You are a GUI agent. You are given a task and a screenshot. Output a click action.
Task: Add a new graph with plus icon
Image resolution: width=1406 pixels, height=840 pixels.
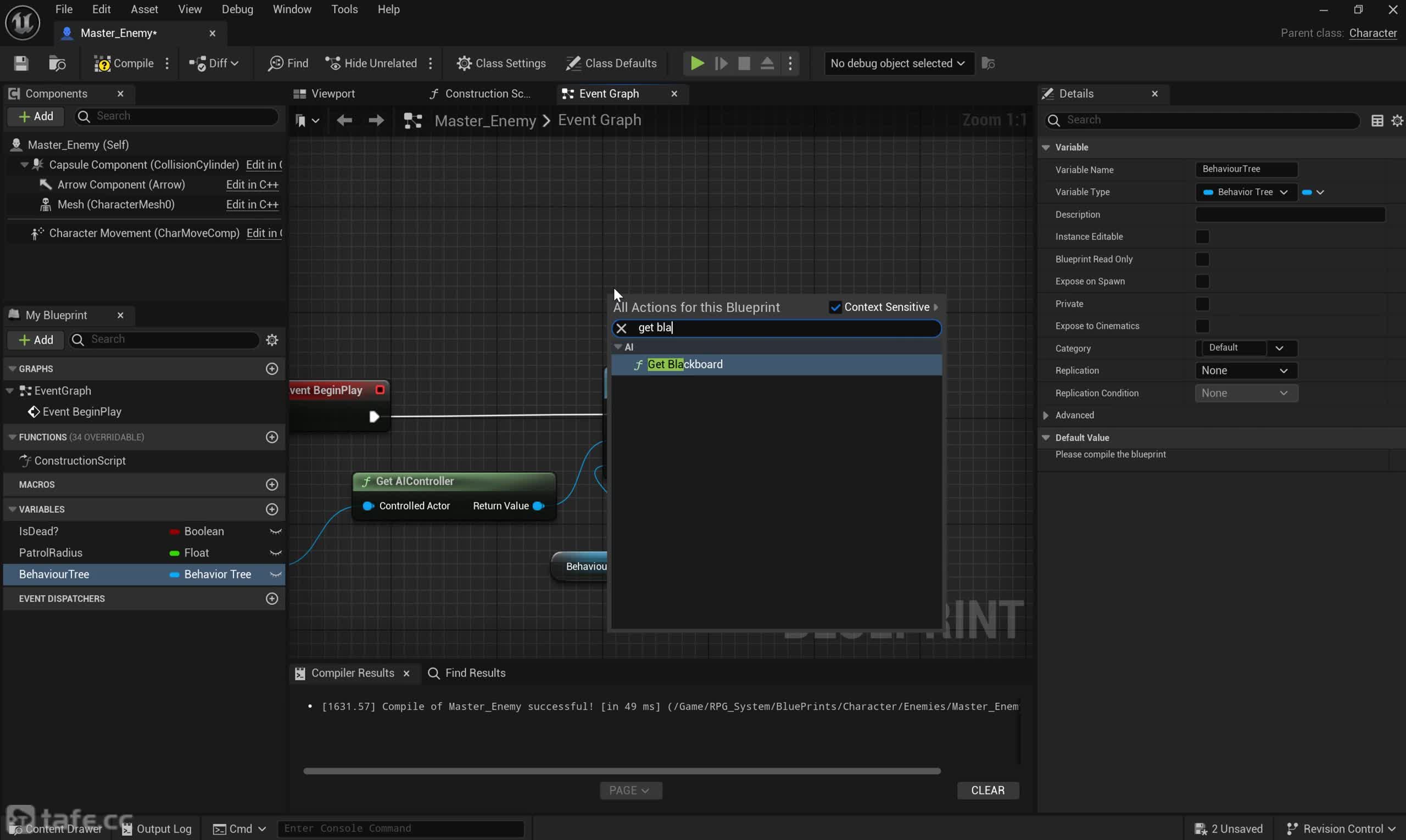coord(272,369)
